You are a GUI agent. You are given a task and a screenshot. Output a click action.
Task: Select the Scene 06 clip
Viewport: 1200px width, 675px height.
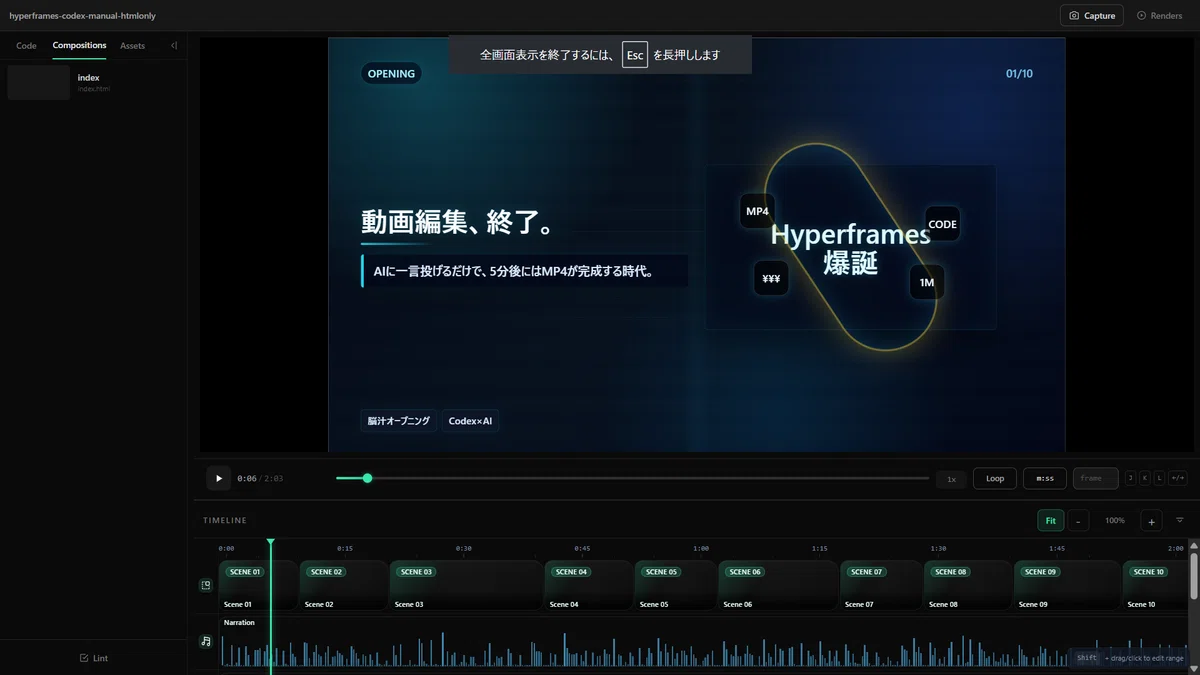click(778, 585)
